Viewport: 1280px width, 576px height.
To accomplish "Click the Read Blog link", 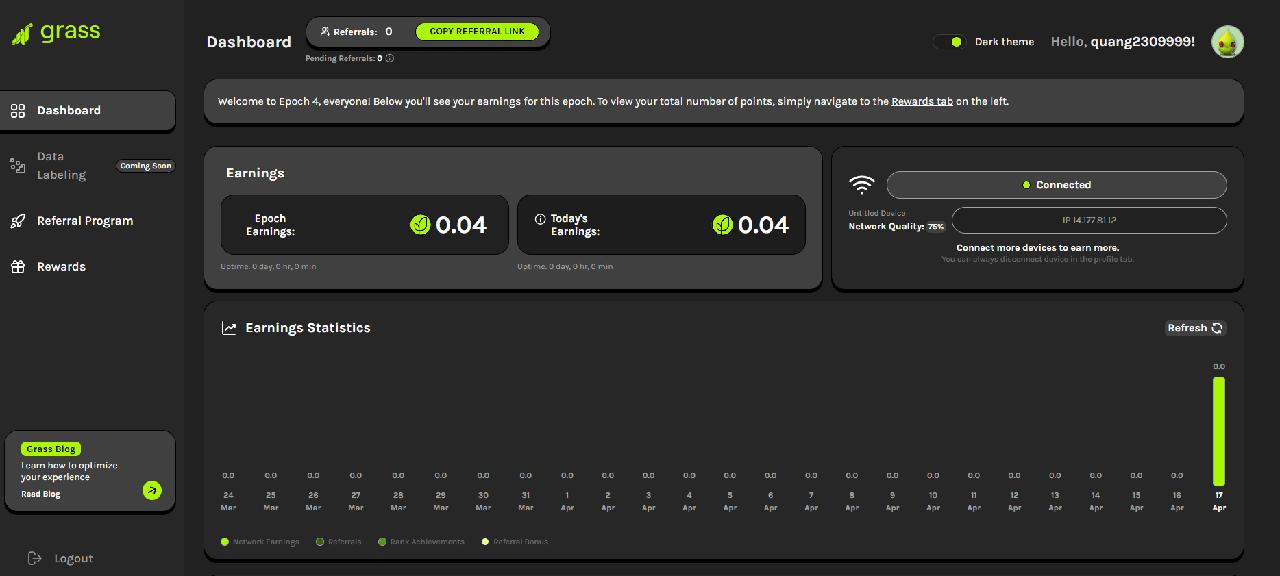I will tap(41, 494).
